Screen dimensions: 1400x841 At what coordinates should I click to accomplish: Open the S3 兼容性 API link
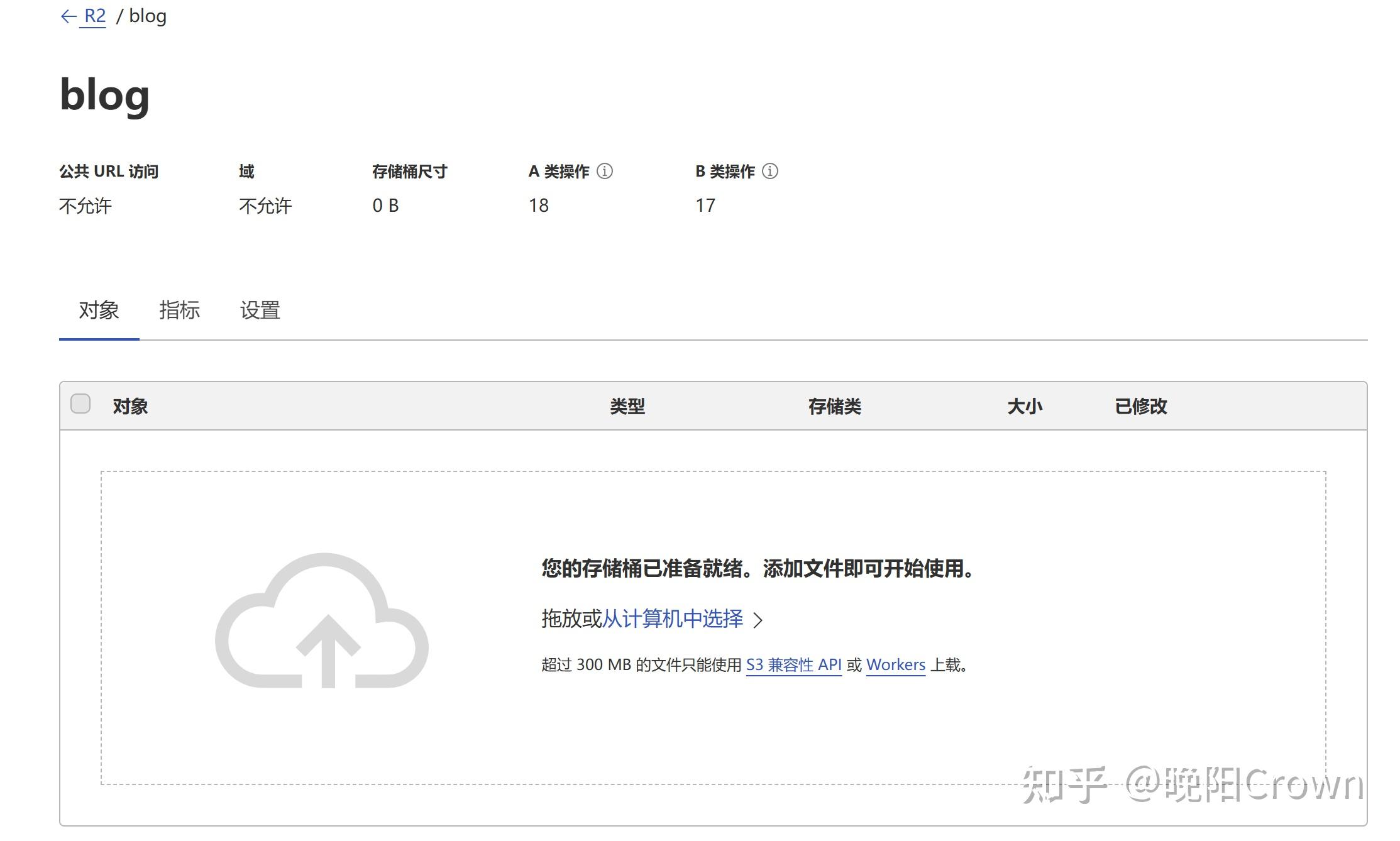794,665
